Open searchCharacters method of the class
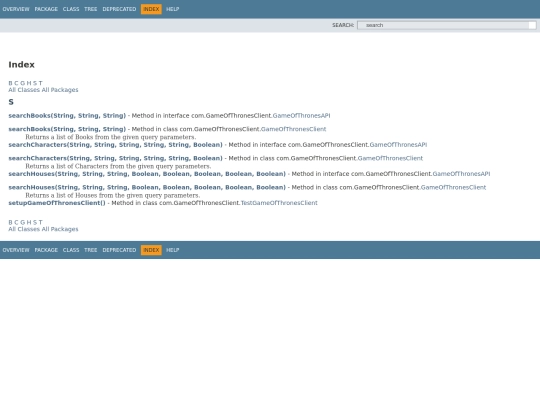 (115, 158)
